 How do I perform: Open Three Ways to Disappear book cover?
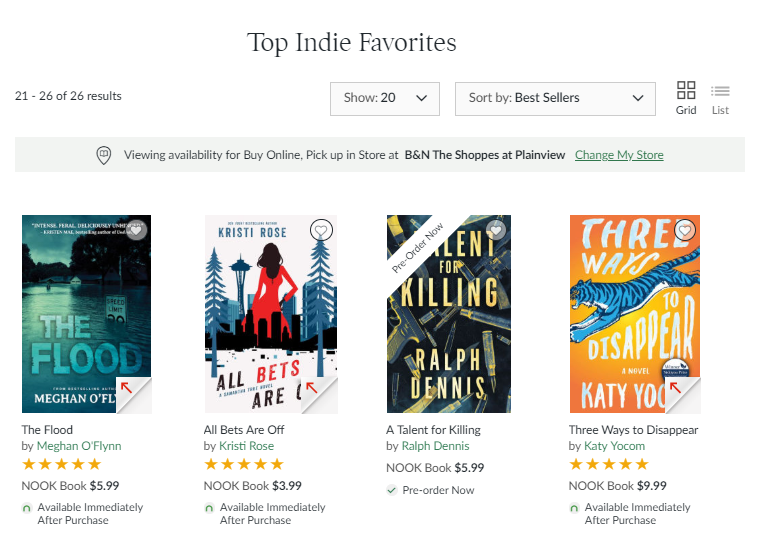coord(635,314)
